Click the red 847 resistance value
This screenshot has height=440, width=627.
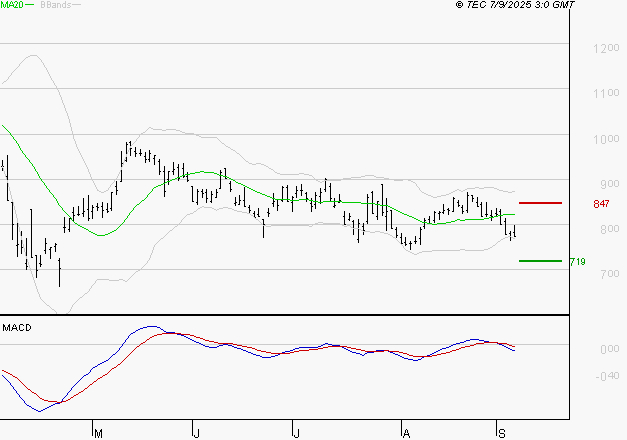tap(601, 204)
